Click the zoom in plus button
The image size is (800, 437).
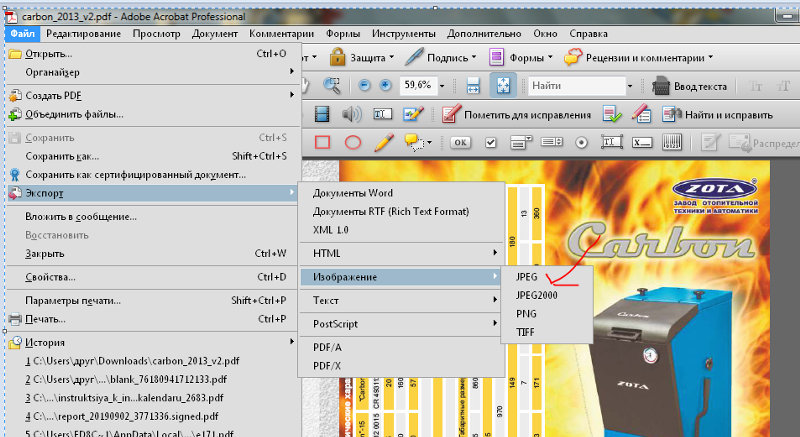[385, 86]
